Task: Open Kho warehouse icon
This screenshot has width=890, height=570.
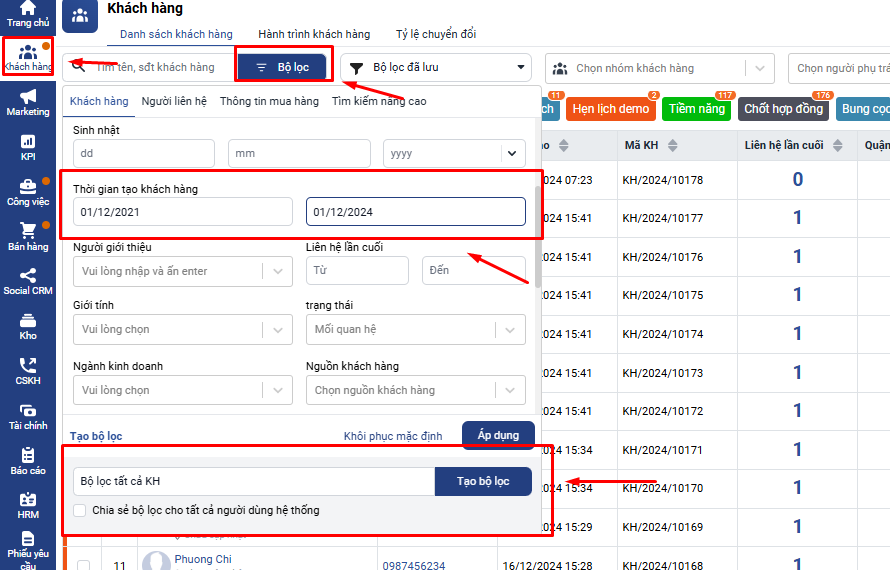Action: (27, 326)
